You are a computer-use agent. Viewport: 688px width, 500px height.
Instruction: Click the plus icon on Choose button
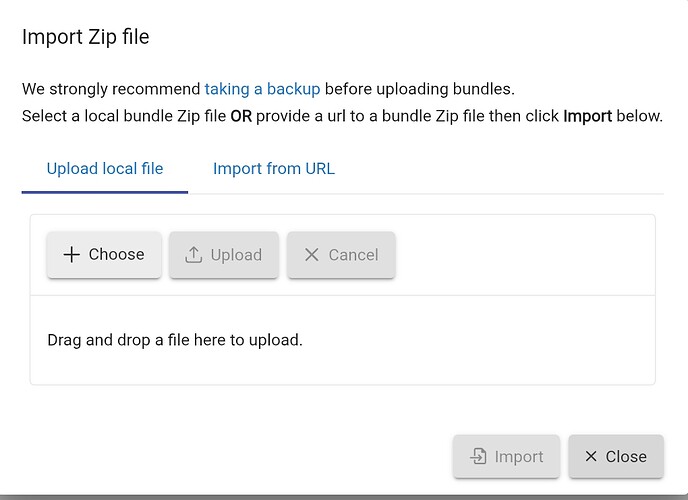click(71, 255)
